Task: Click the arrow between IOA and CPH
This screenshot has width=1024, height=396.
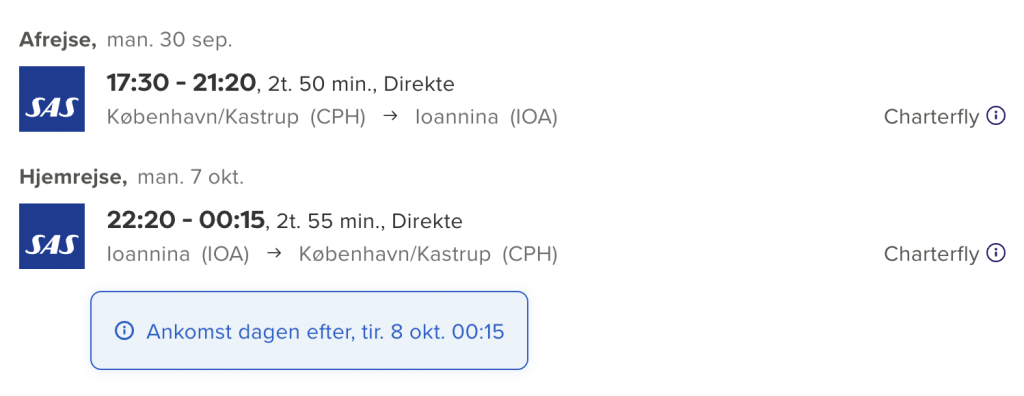Action: click(274, 254)
